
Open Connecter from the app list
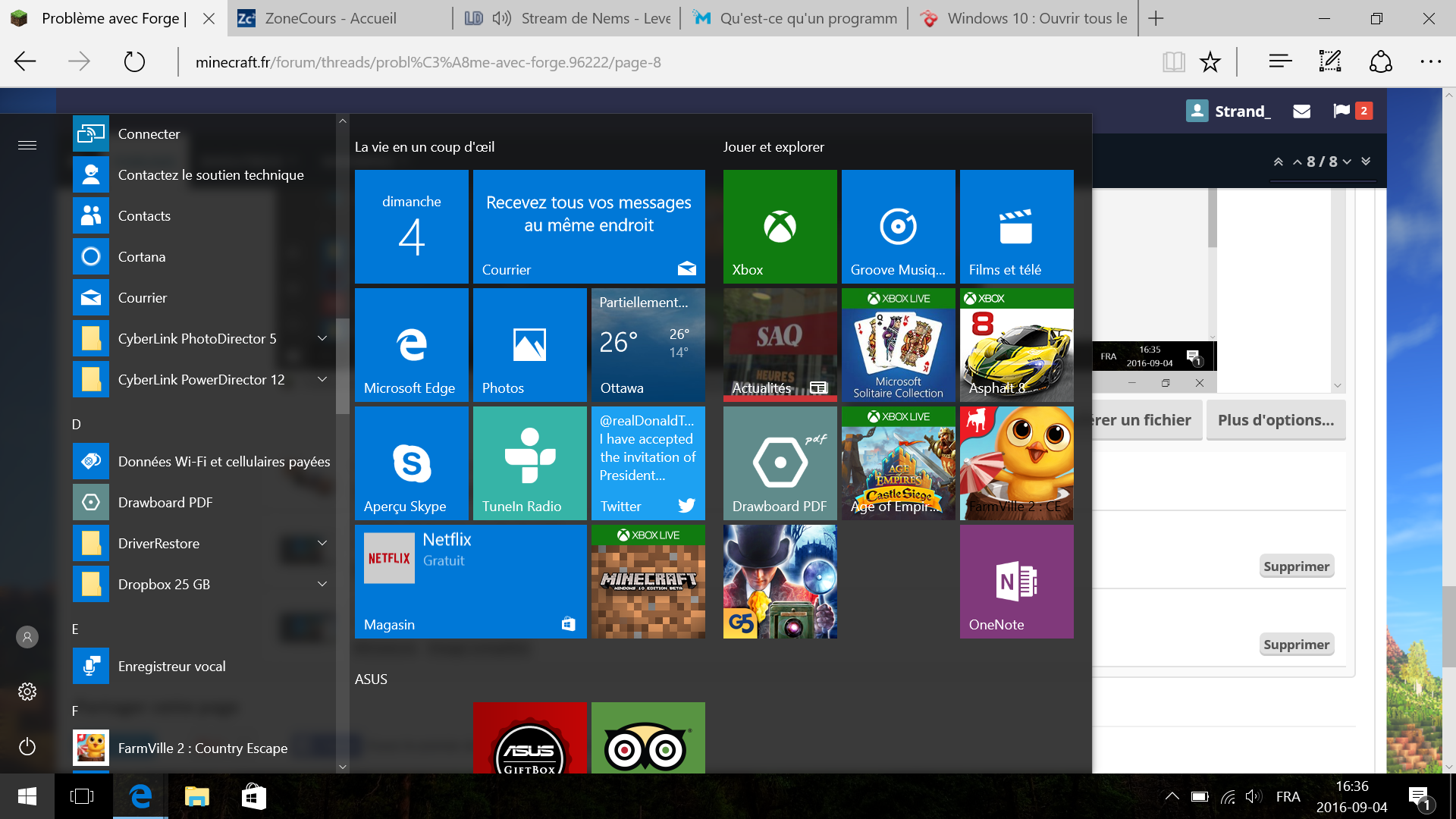tap(202, 133)
